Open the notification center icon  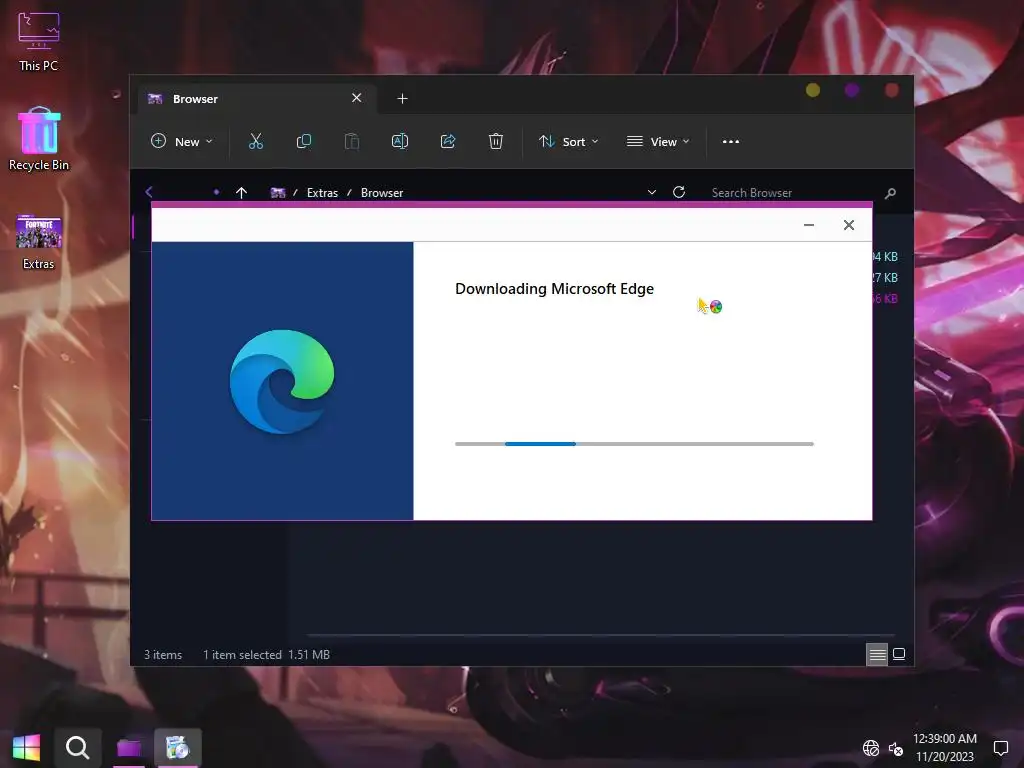tap(1000, 748)
